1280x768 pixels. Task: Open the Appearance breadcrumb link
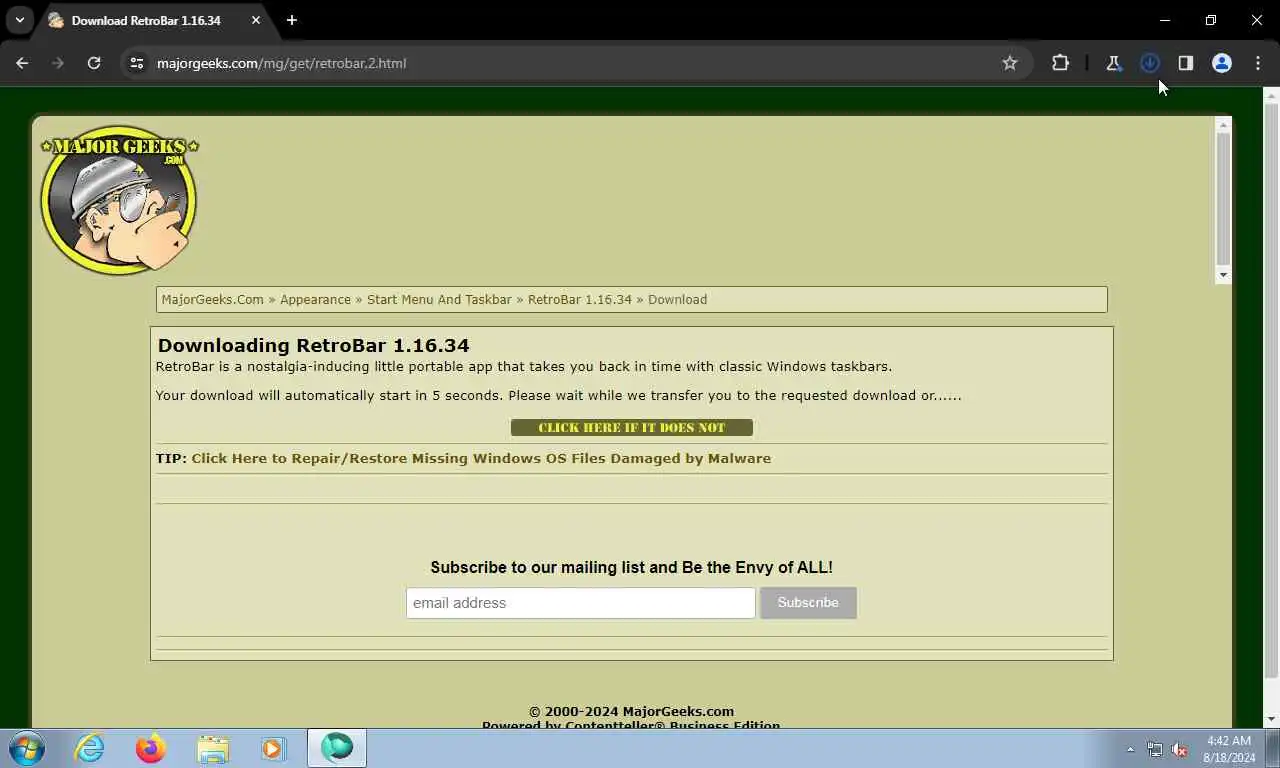[x=315, y=299]
